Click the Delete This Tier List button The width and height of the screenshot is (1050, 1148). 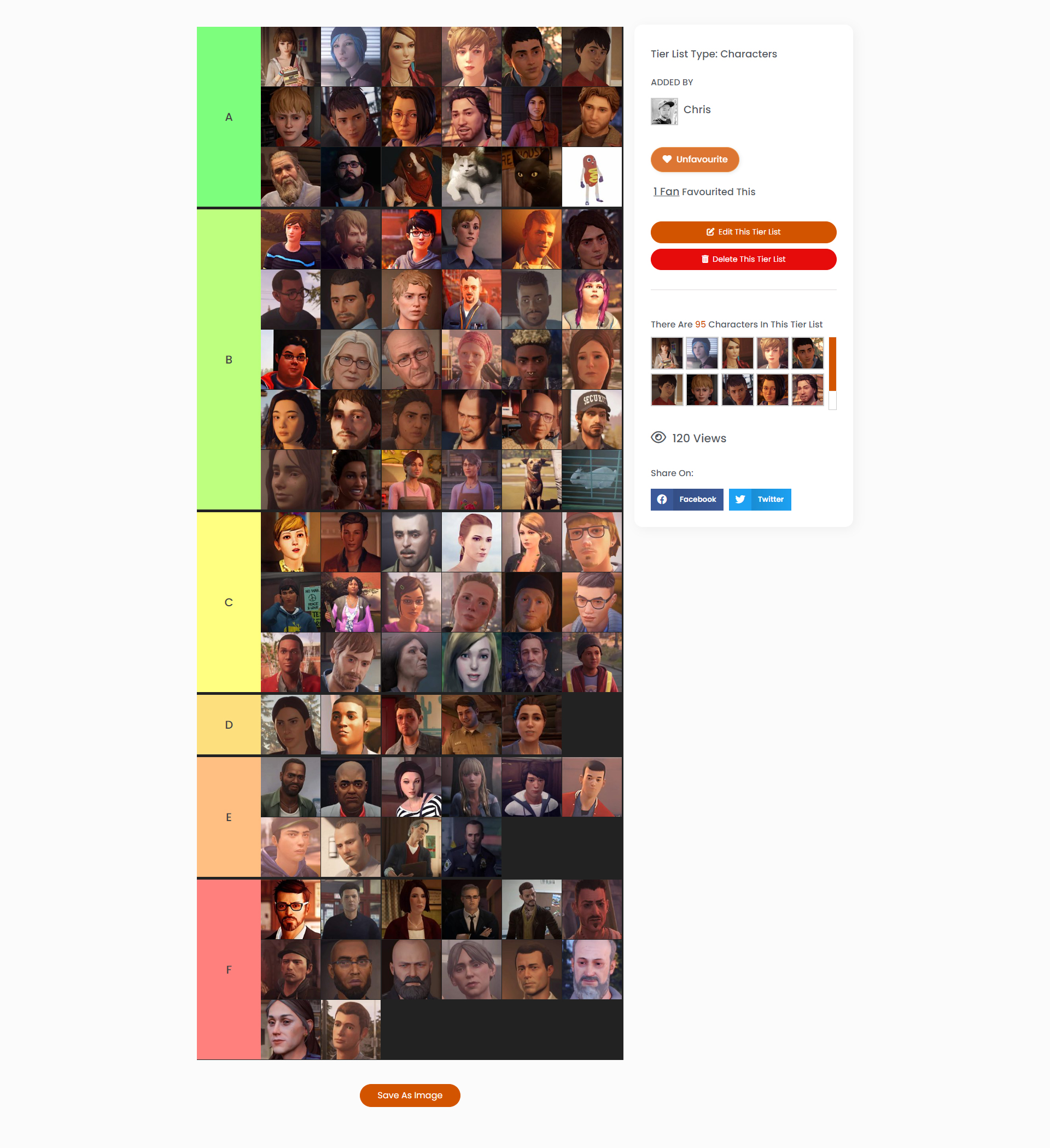click(743, 259)
